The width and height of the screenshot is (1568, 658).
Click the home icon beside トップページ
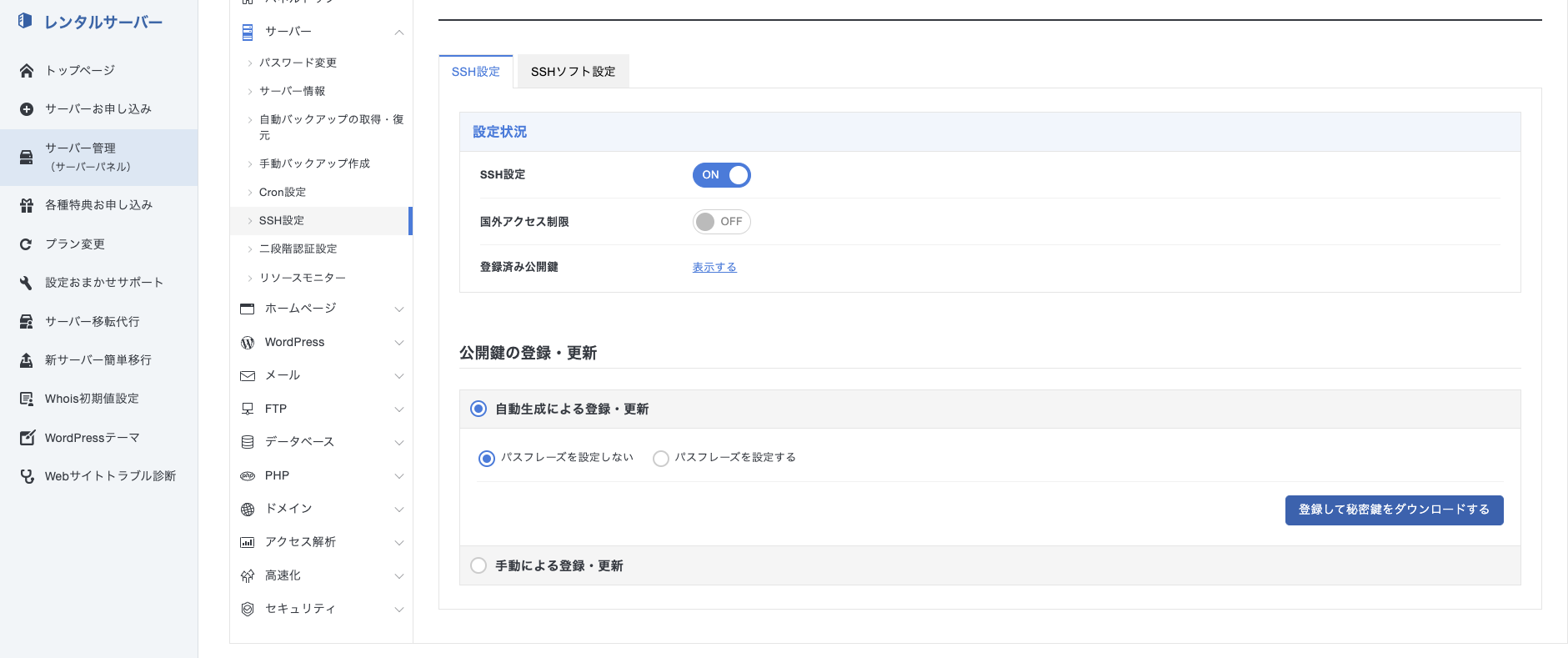coord(27,71)
